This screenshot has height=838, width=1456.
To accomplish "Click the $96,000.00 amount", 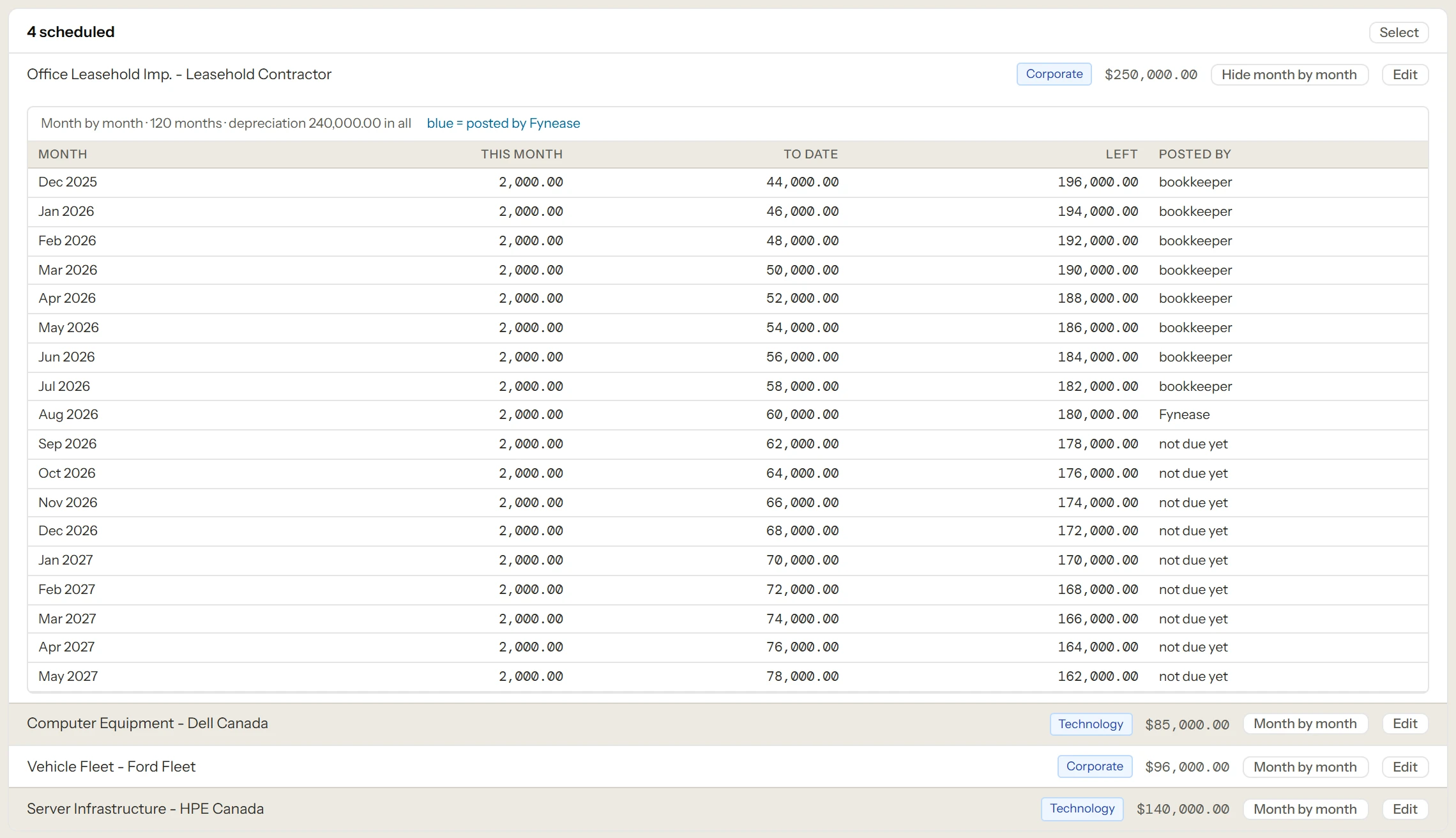I will coord(1187,767).
